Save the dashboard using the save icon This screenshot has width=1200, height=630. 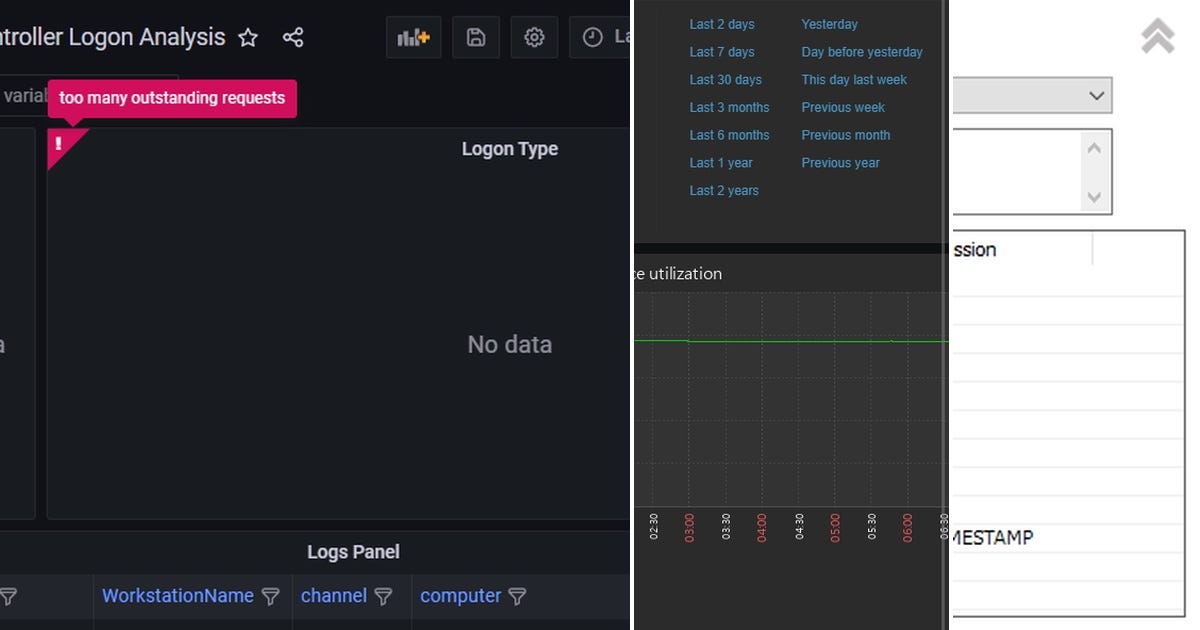(x=475, y=36)
